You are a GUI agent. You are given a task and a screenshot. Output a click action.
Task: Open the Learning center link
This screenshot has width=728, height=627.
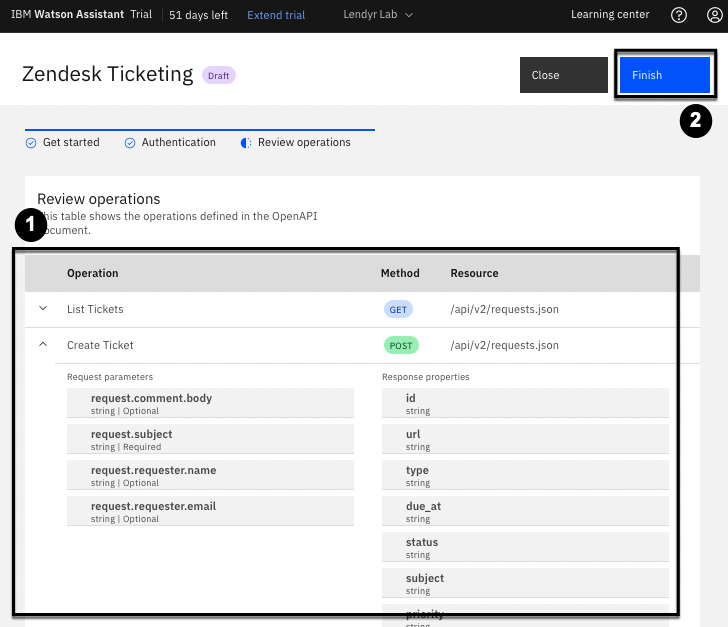[610, 14]
